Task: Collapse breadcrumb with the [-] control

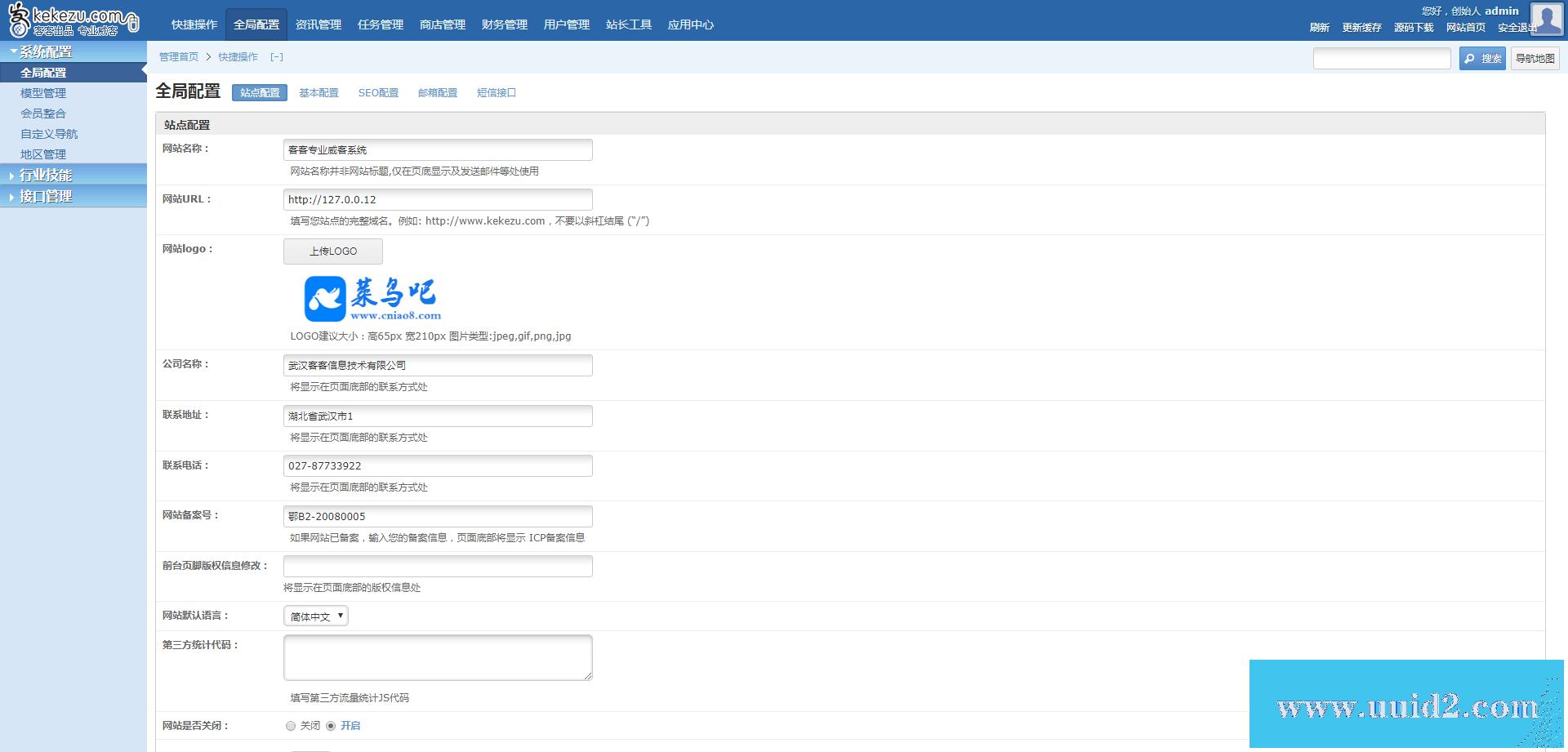Action: pos(277,57)
